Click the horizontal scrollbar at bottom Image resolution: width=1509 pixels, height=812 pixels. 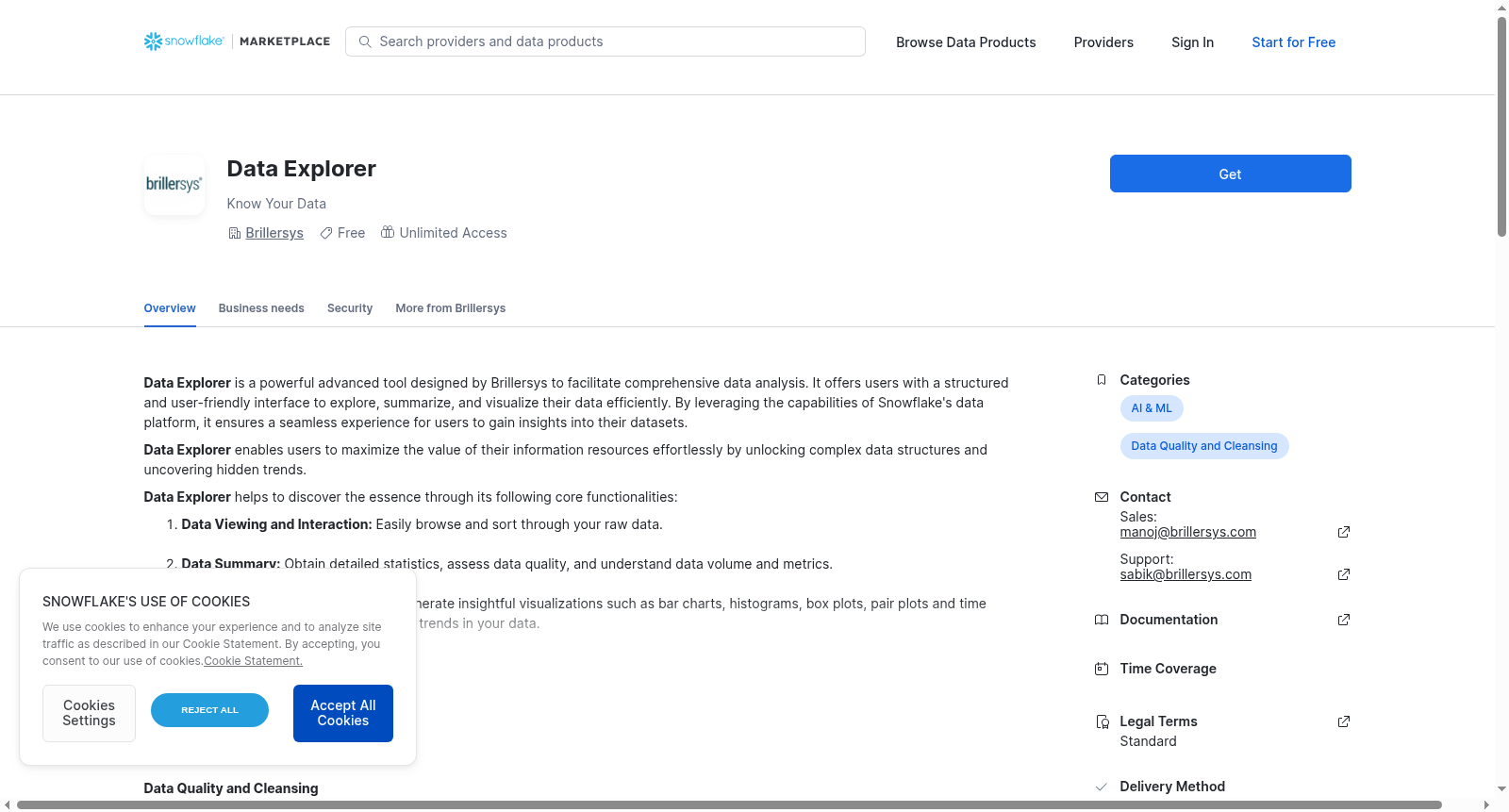coord(729,804)
